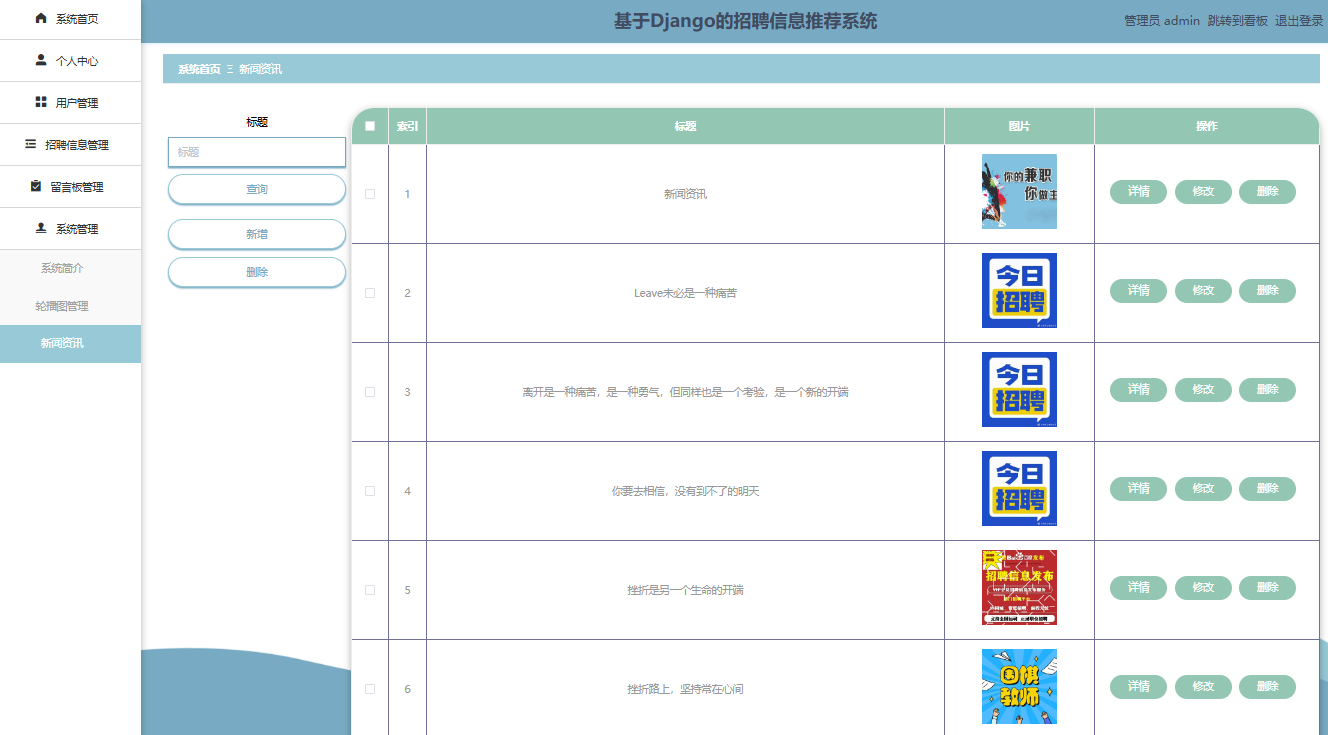Click the 删除 button below 新增
The width and height of the screenshot is (1328, 735).
tap(257, 272)
